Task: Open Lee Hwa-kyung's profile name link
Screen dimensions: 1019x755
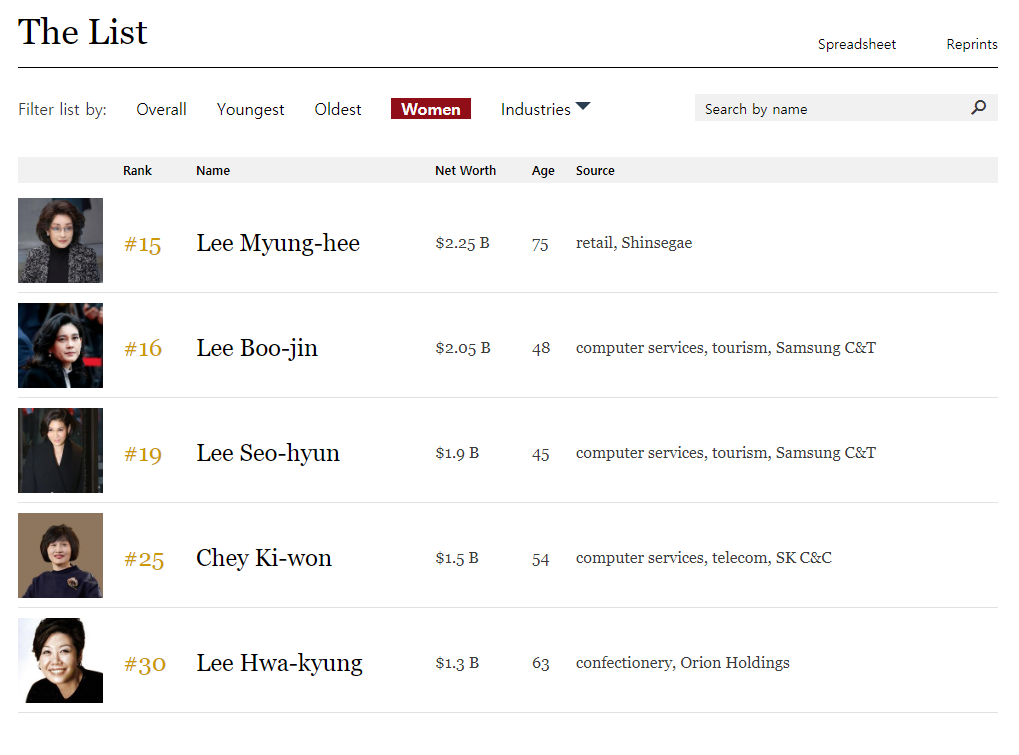Action: click(x=280, y=663)
